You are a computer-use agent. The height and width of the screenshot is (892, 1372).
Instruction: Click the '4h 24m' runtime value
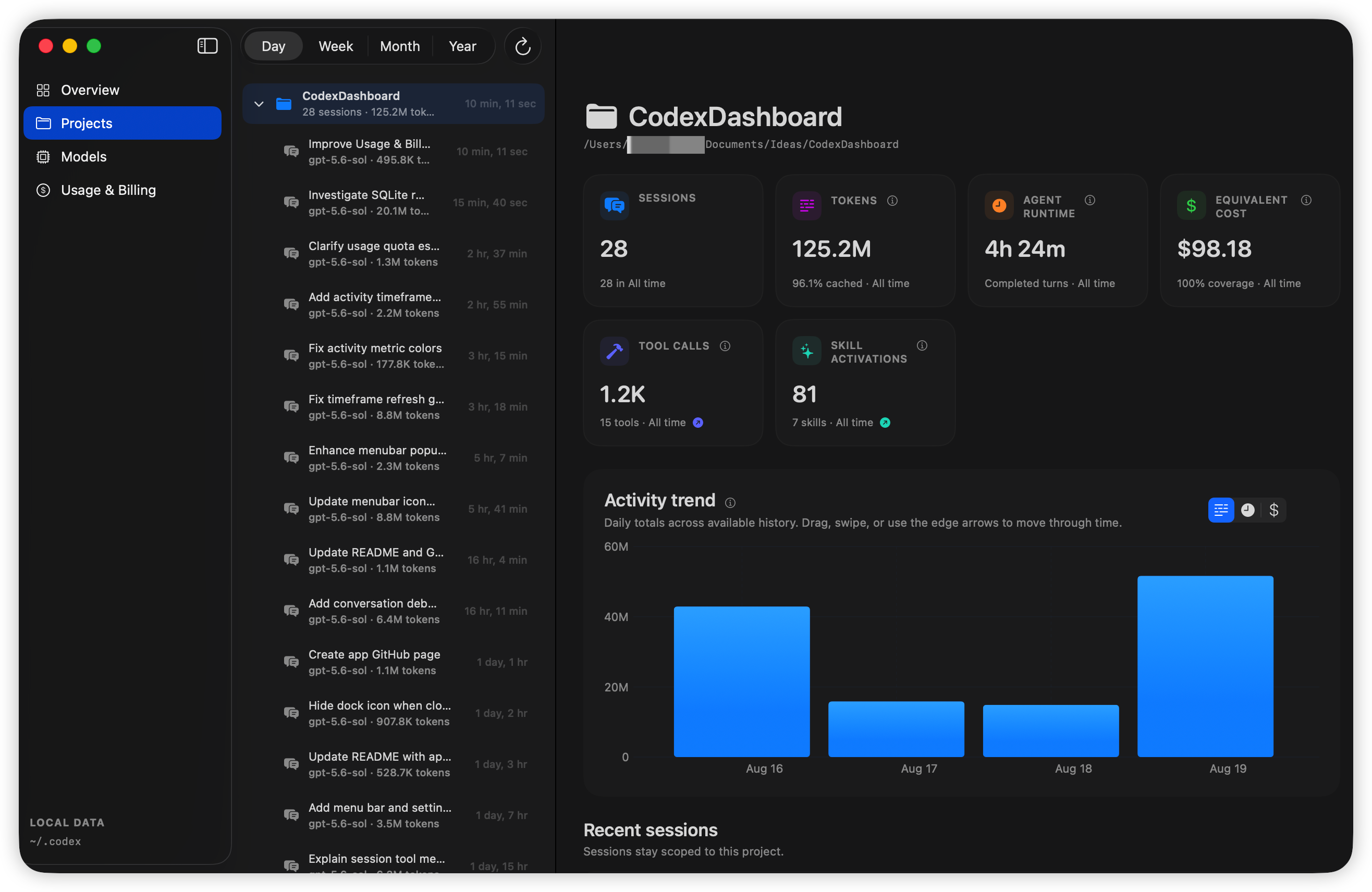pos(1025,249)
